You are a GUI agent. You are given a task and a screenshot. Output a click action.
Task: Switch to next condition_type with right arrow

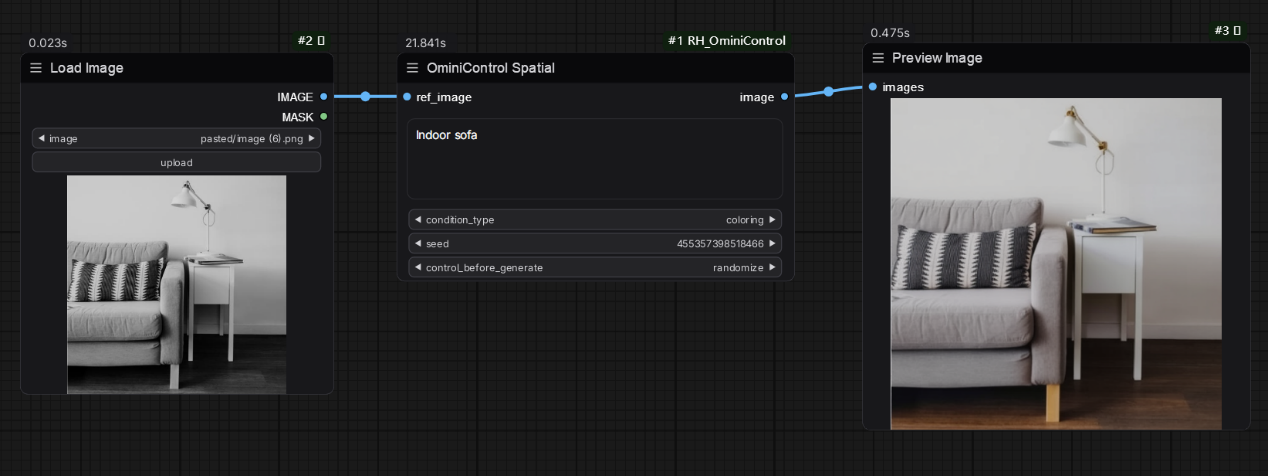(772, 220)
